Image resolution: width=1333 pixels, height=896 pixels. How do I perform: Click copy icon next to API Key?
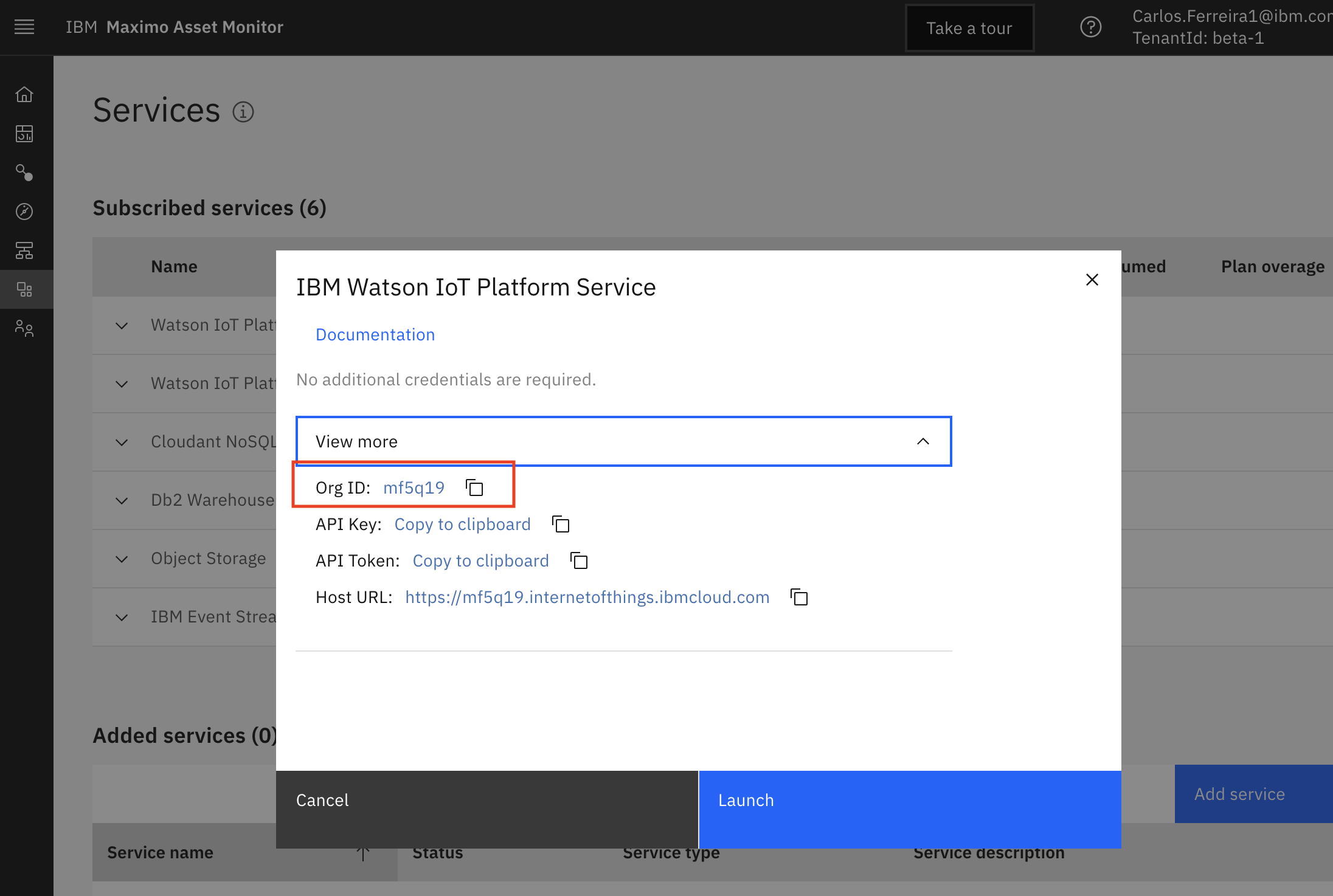coord(561,524)
